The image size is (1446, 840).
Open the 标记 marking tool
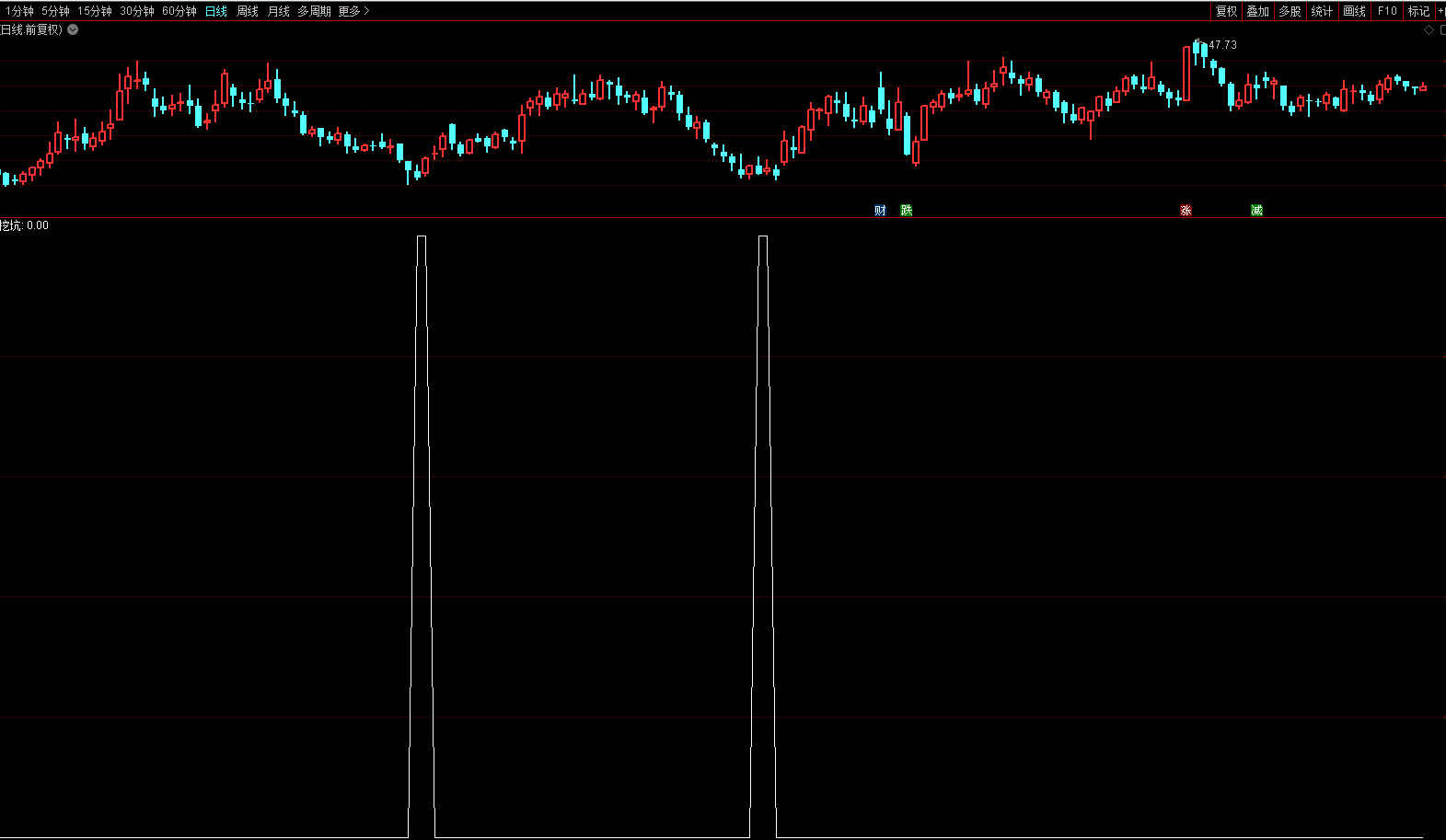tap(1418, 11)
